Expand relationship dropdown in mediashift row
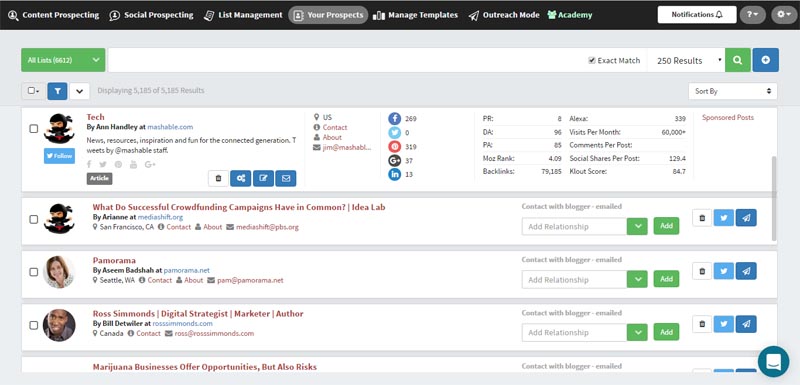 click(x=637, y=226)
